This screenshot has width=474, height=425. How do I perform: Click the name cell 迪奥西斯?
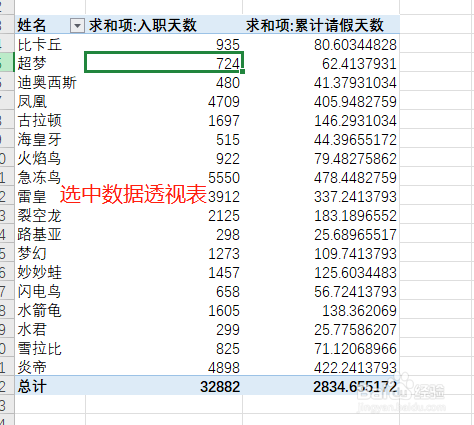(50, 82)
